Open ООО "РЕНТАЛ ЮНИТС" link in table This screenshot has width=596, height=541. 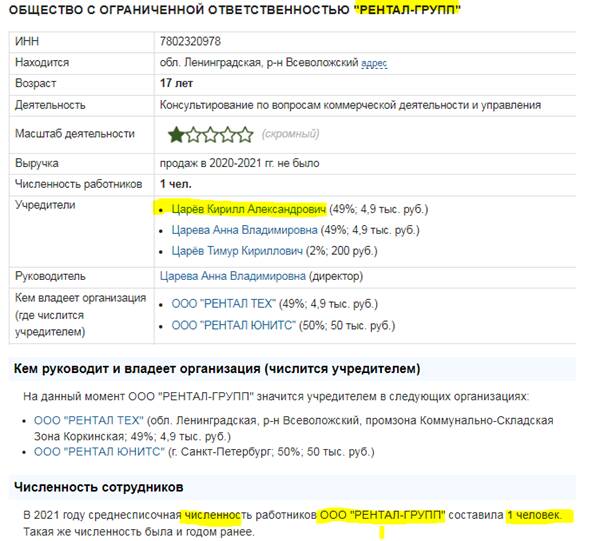coord(233,325)
